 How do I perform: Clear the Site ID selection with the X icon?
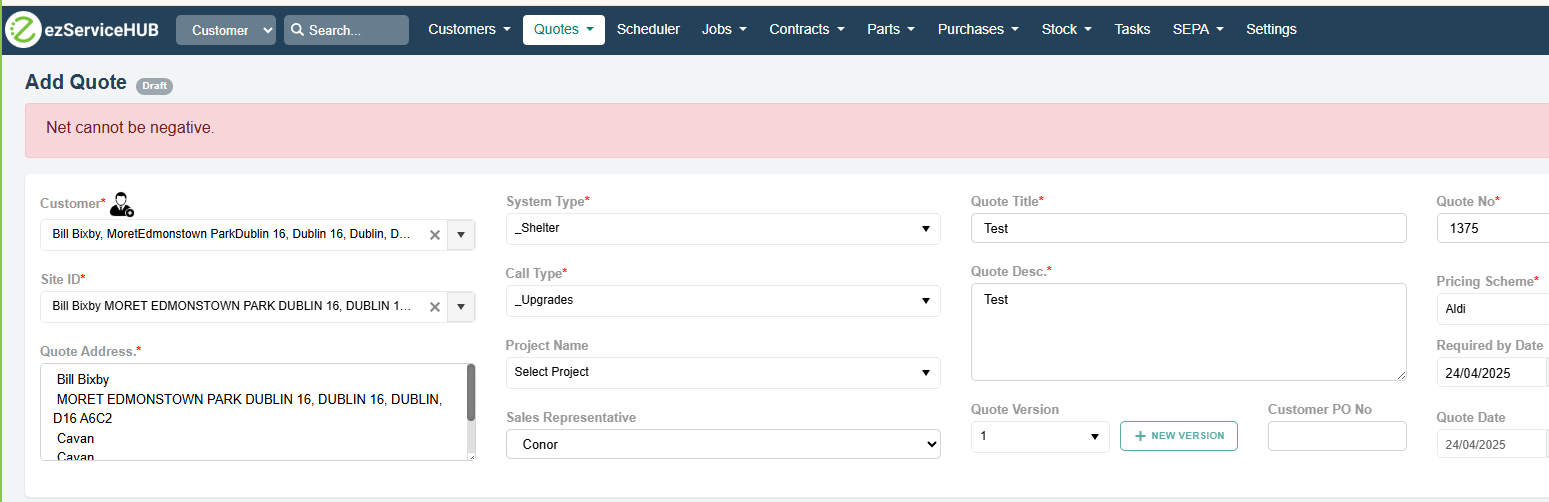click(x=435, y=307)
